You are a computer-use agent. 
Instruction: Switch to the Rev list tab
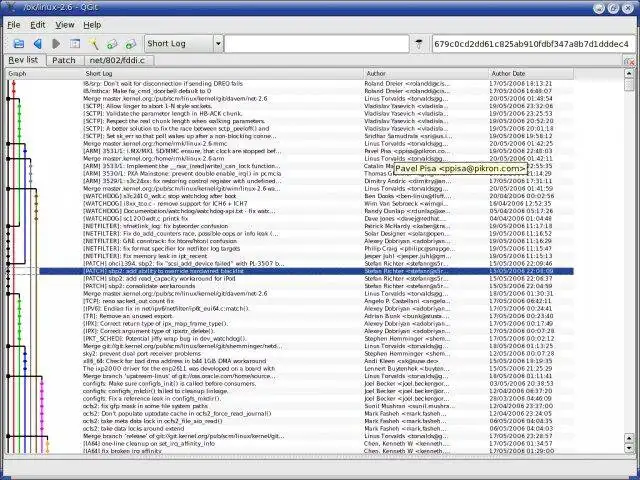pyautogui.click(x=23, y=60)
